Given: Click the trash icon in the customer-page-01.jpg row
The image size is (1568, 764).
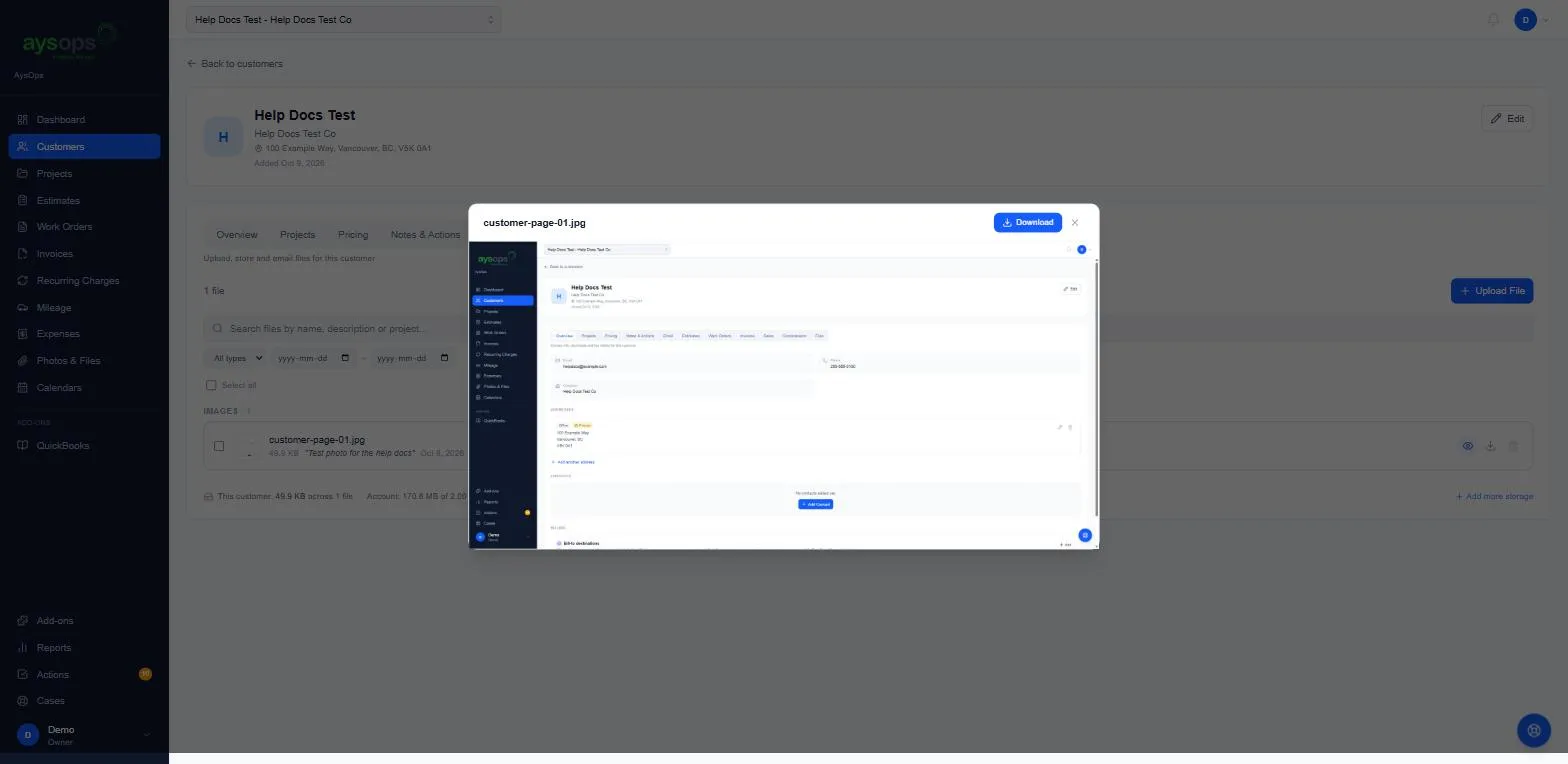Looking at the screenshot, I should [1513, 446].
